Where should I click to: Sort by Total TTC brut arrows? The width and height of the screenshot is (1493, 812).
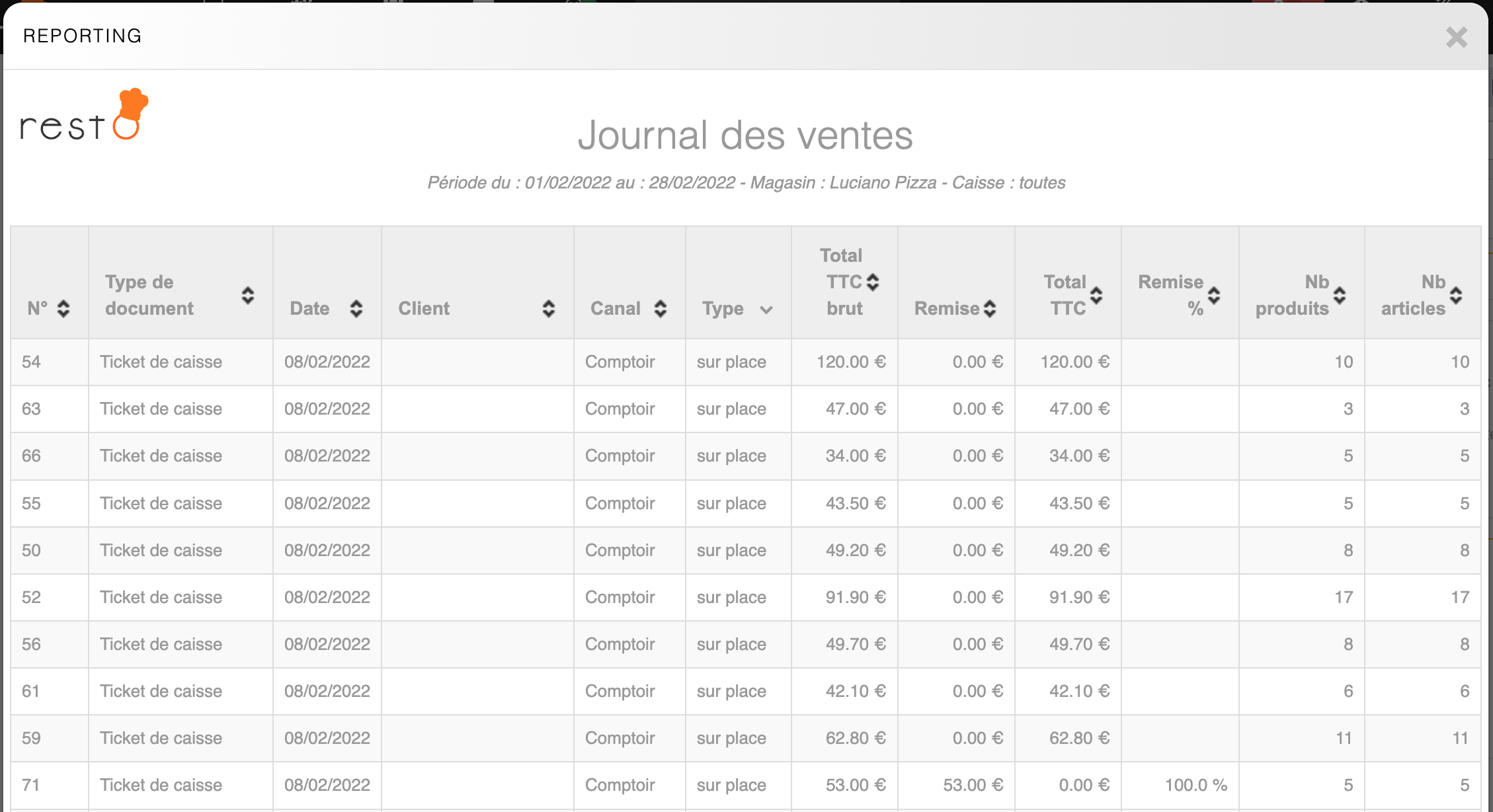click(873, 282)
